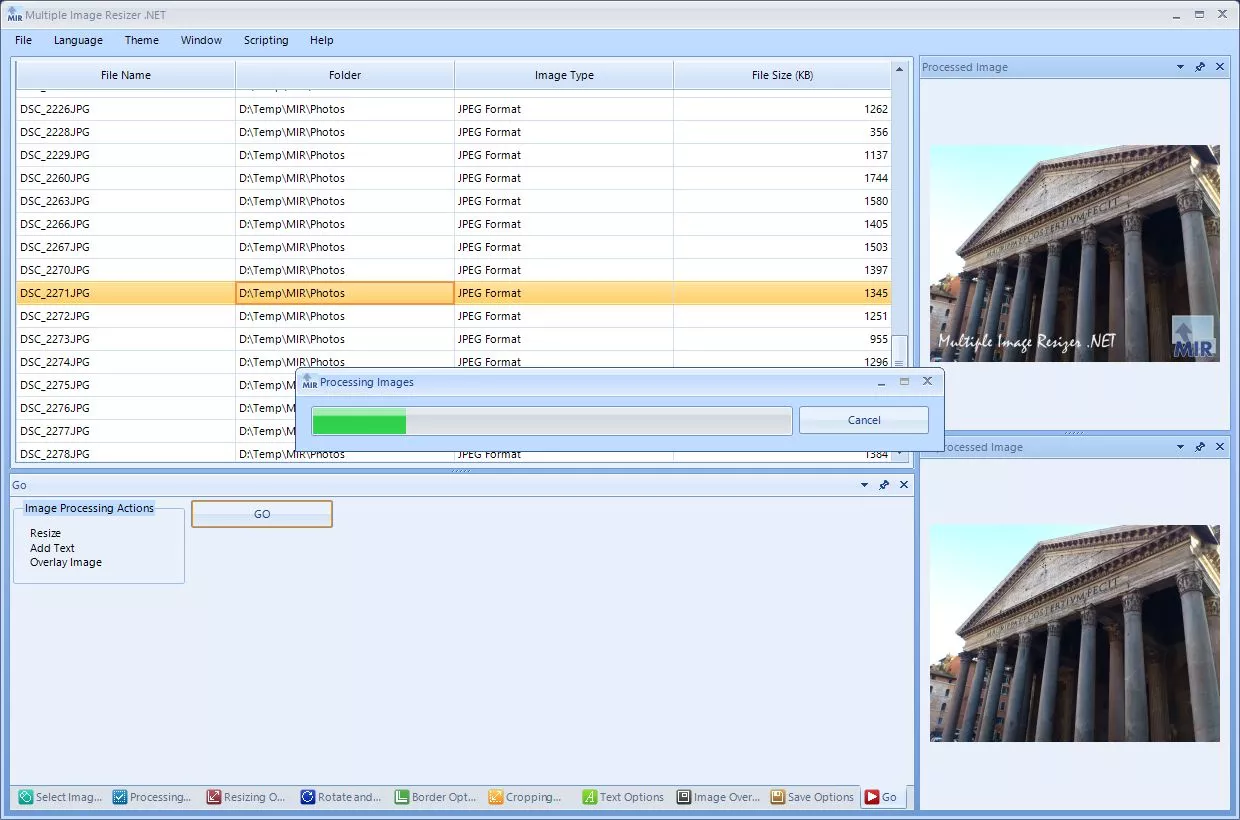Open the Text Options tab
Image resolution: width=1240 pixels, height=820 pixels.
[623, 797]
